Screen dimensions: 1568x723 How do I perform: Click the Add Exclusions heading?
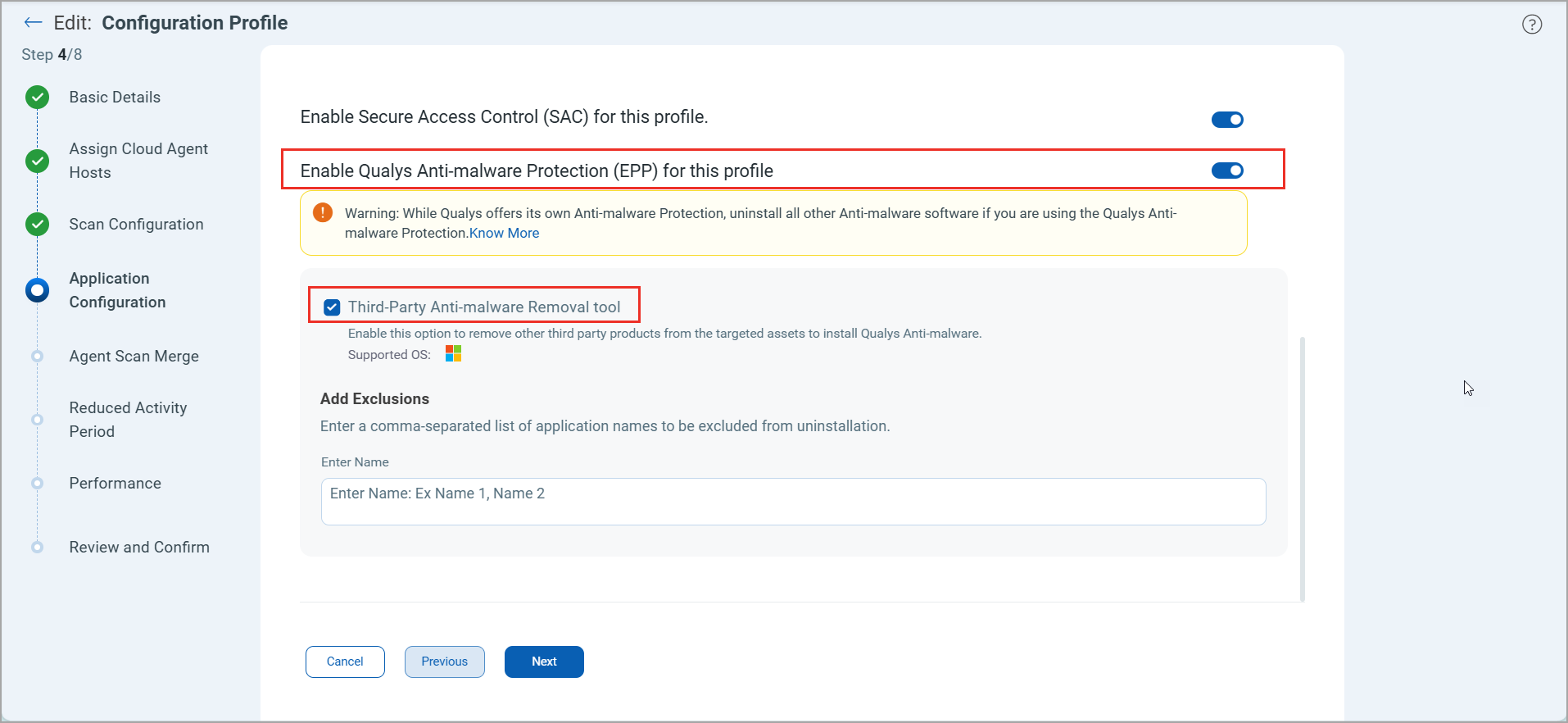(x=374, y=399)
